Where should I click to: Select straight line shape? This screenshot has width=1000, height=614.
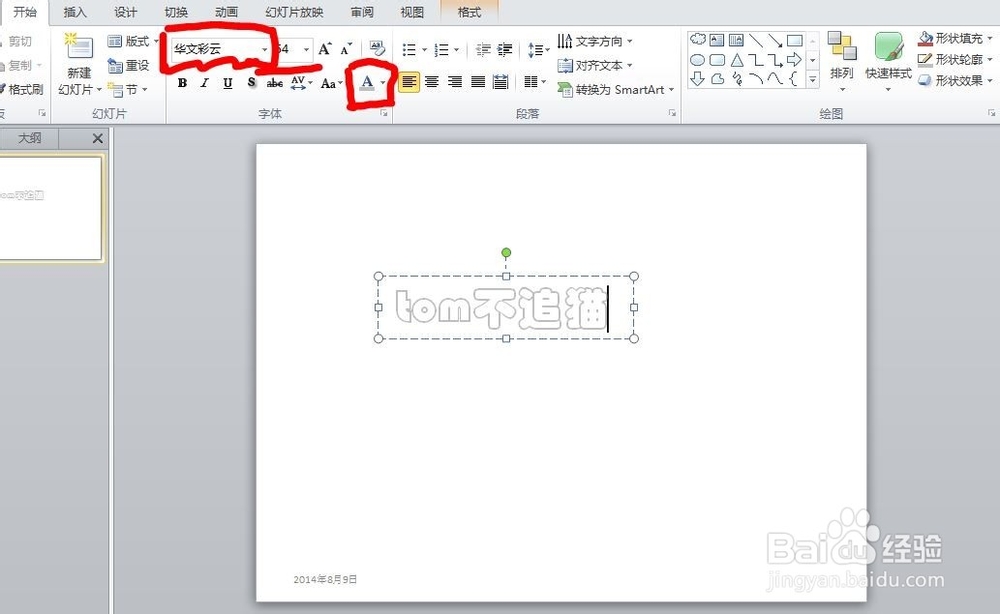coord(756,40)
